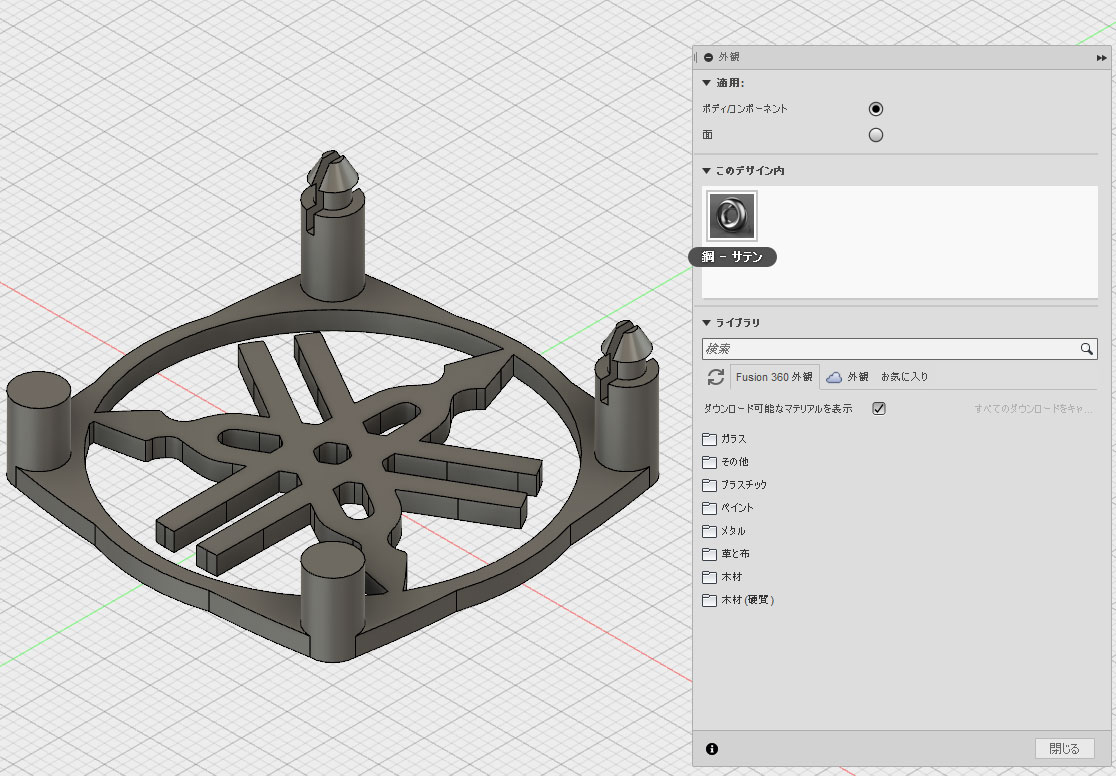Click the 検索 search input field
The height and width of the screenshot is (776, 1116).
click(x=890, y=349)
